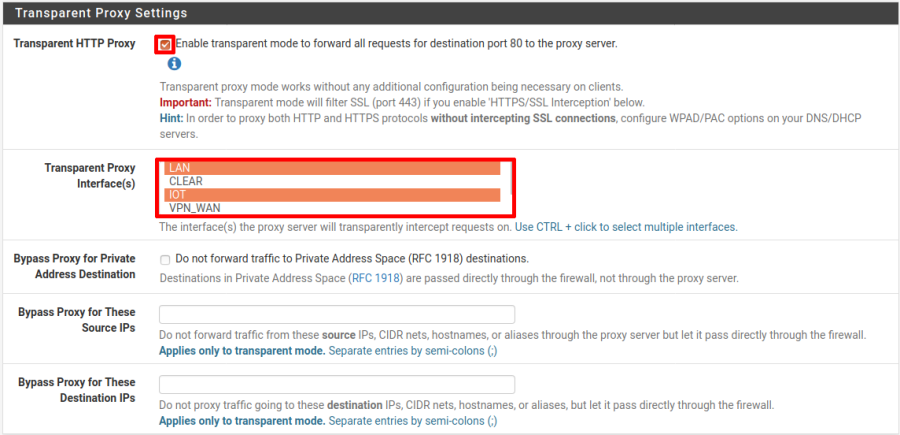Click the 'Transparent Proxy Interface(s)' row label
This screenshot has height=435, width=900.
pyautogui.click(x=90, y=176)
